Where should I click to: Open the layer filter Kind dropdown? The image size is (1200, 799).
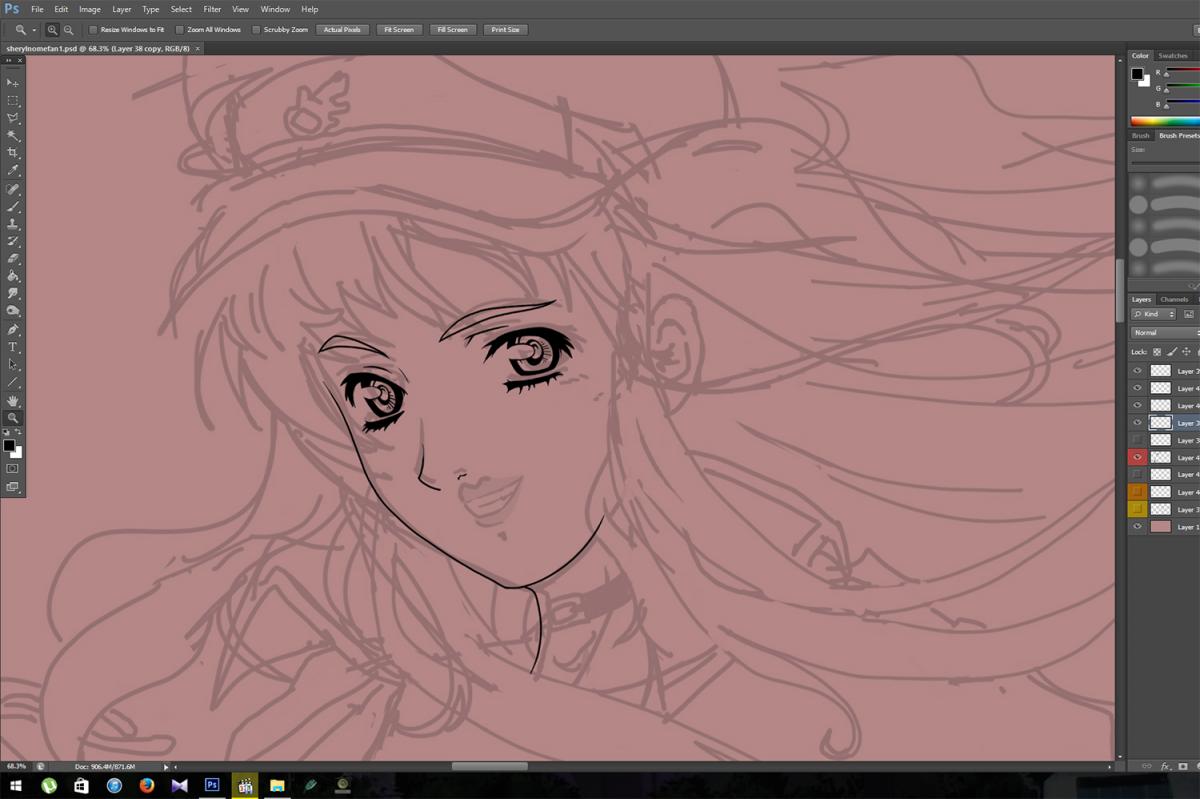point(1155,314)
